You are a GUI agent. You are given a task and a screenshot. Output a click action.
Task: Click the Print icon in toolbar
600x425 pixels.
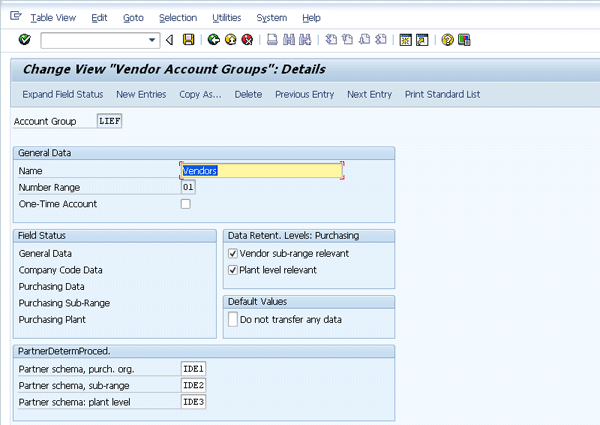pyautogui.click(x=272, y=40)
